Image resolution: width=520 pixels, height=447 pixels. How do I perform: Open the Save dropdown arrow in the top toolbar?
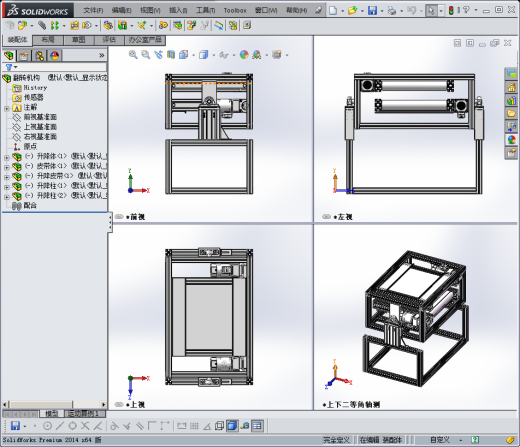(382, 11)
